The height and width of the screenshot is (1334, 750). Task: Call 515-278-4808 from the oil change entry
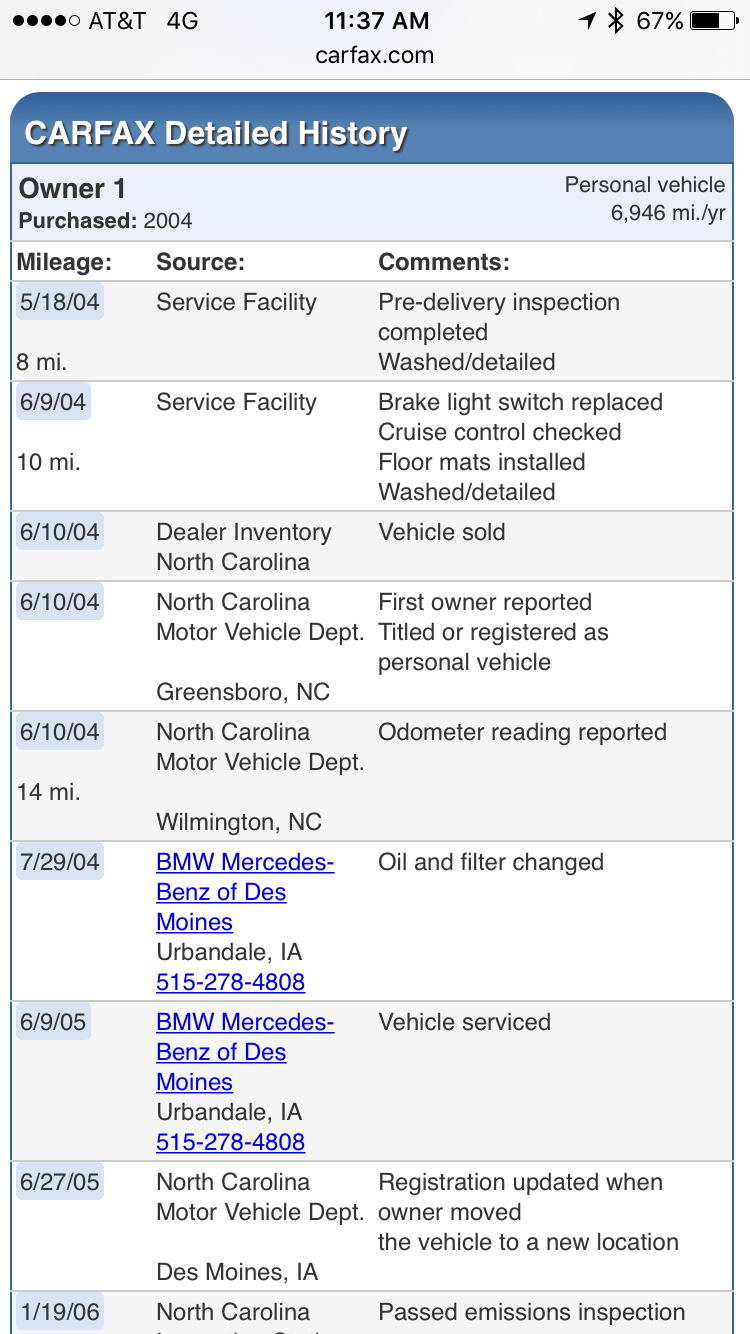click(x=230, y=982)
